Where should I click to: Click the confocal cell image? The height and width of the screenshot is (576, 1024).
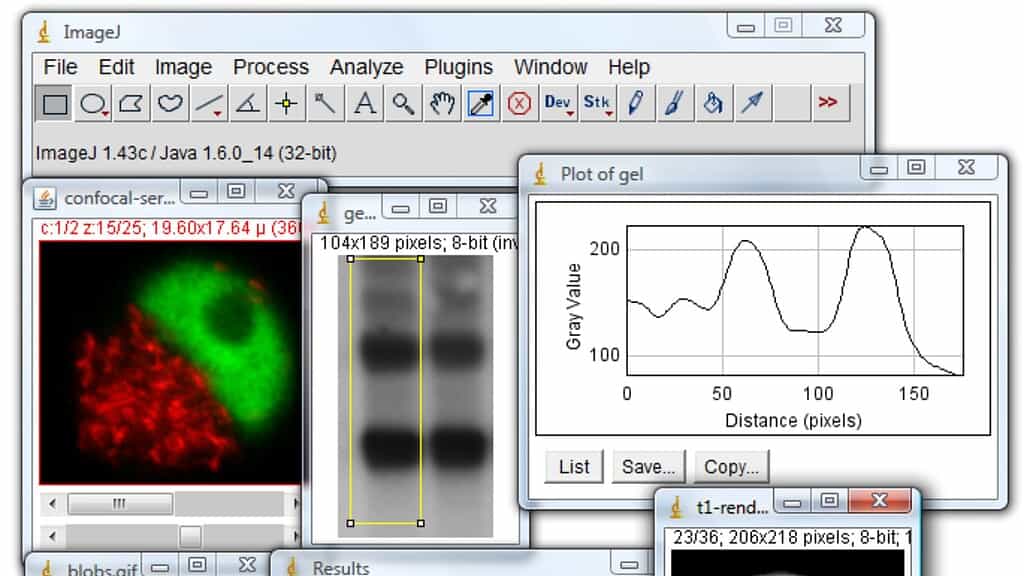[171, 362]
